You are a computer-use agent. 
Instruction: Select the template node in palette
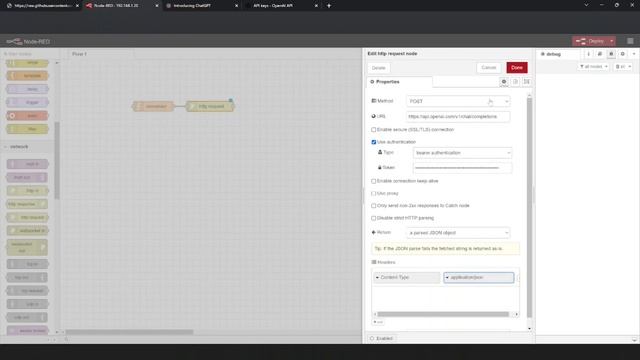pos(27,76)
